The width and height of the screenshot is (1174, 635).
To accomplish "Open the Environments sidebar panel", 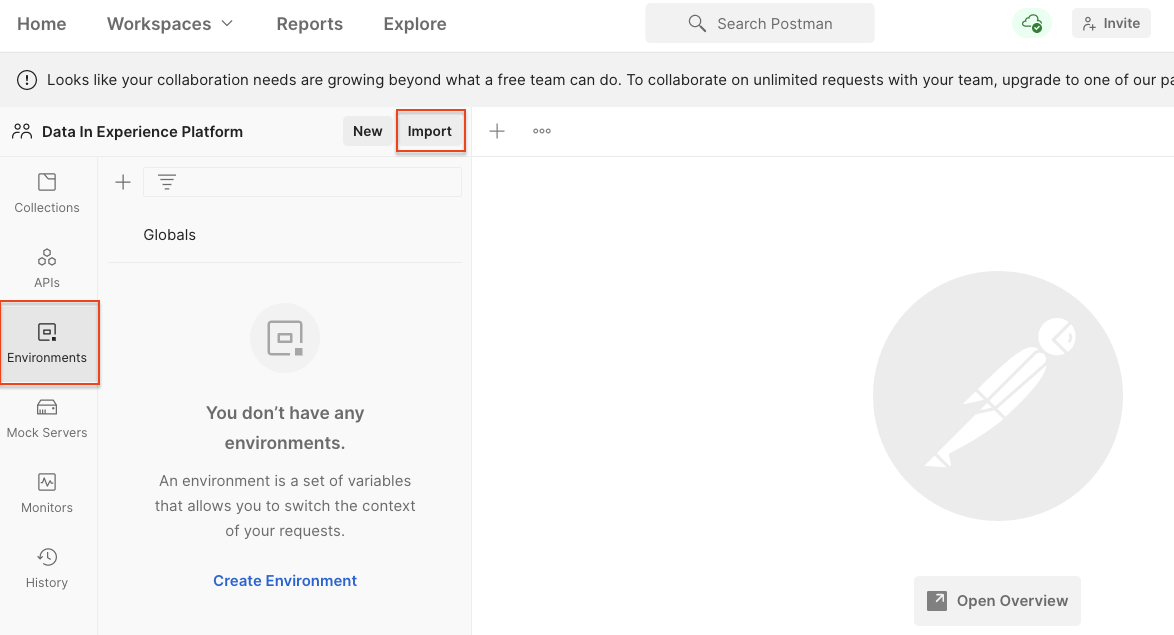I will pos(47,343).
